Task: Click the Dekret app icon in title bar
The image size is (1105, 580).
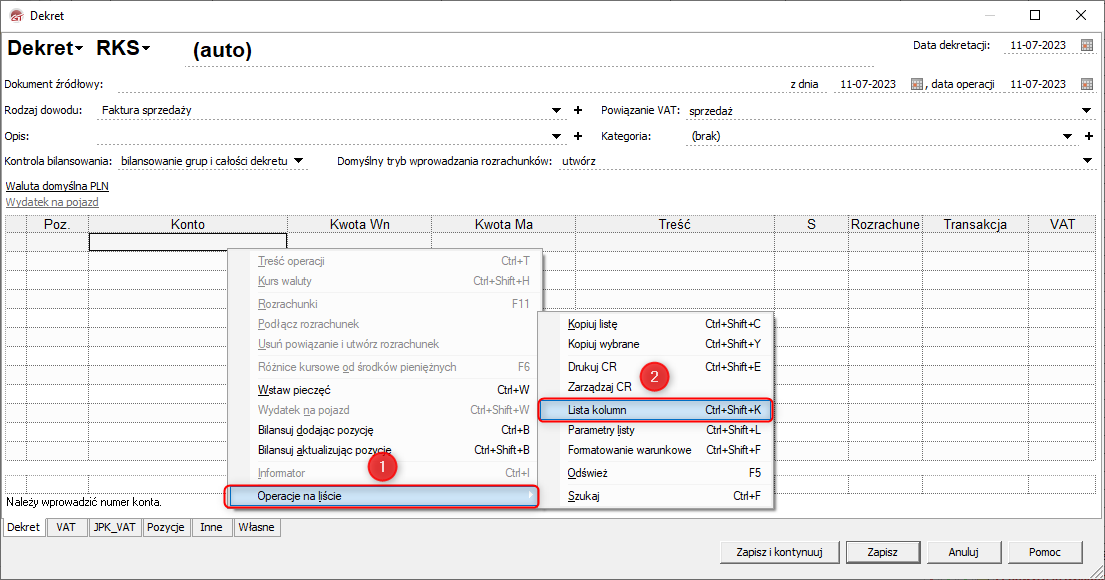Action: (x=14, y=15)
